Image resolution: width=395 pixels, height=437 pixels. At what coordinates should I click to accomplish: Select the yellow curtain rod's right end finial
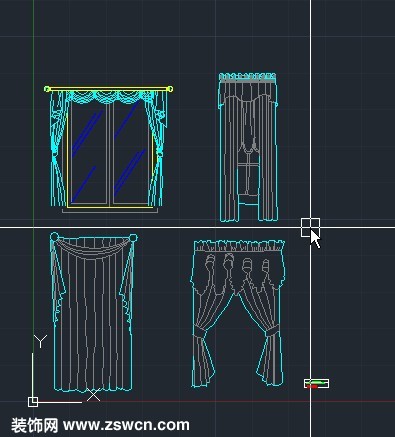[x=170, y=89]
